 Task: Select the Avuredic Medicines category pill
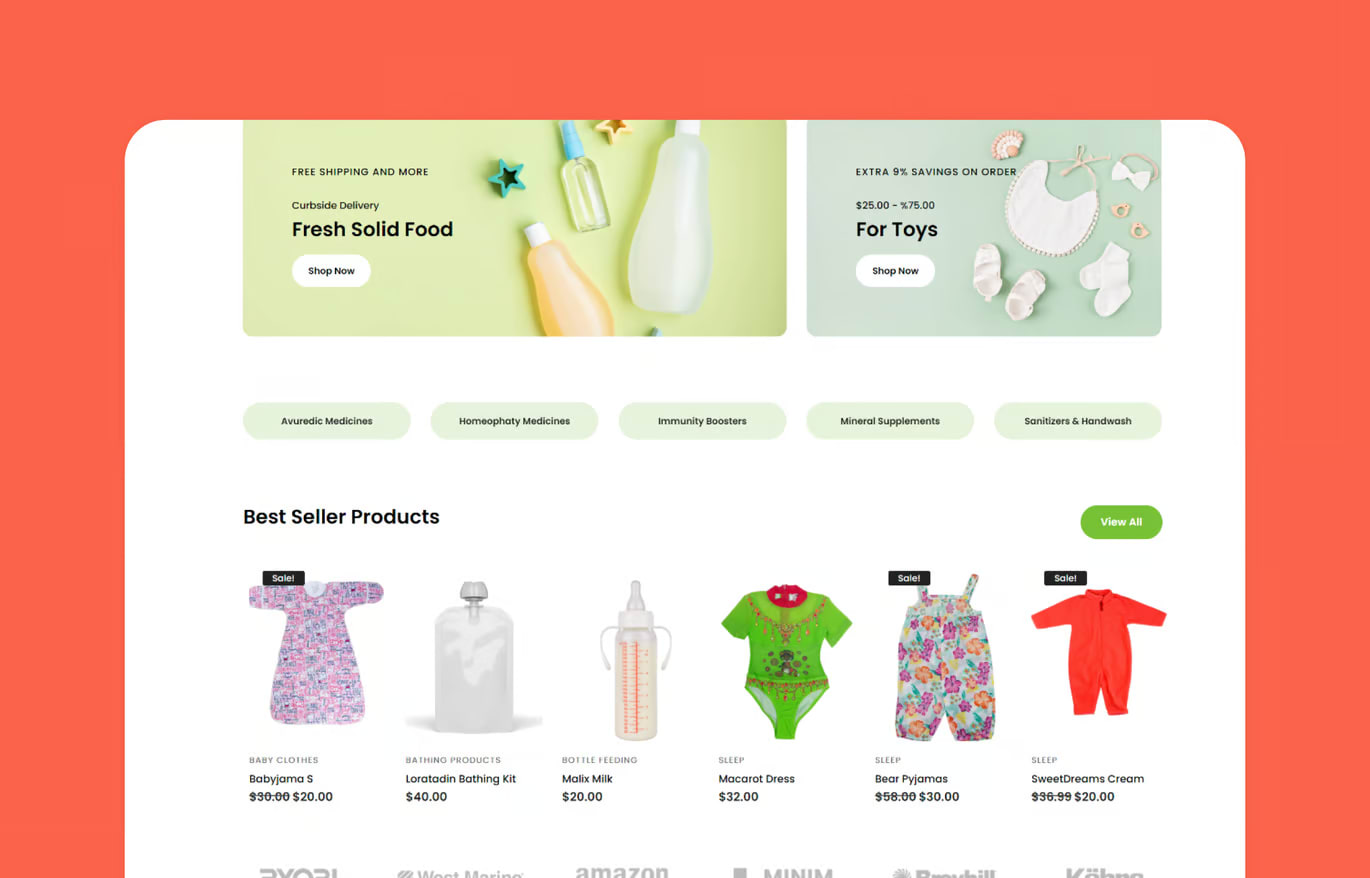coord(327,421)
